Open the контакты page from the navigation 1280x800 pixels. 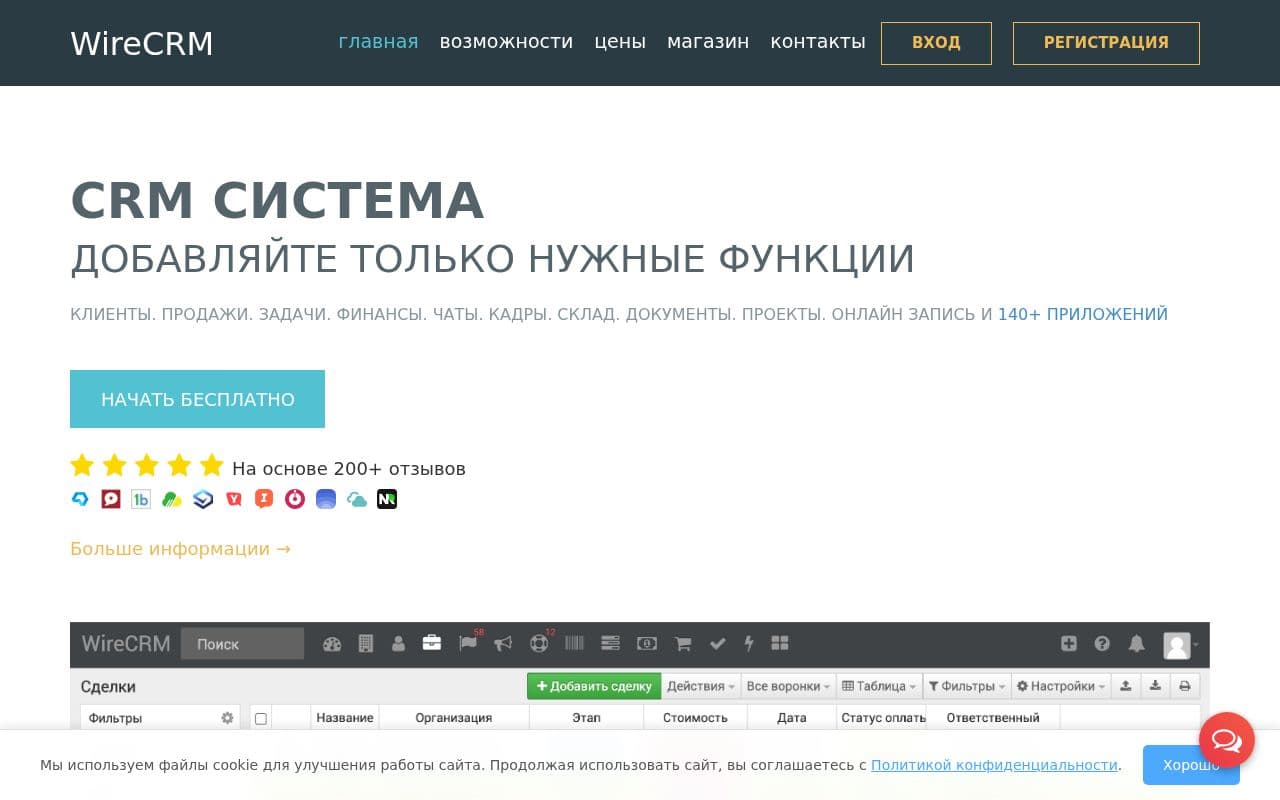click(x=818, y=42)
